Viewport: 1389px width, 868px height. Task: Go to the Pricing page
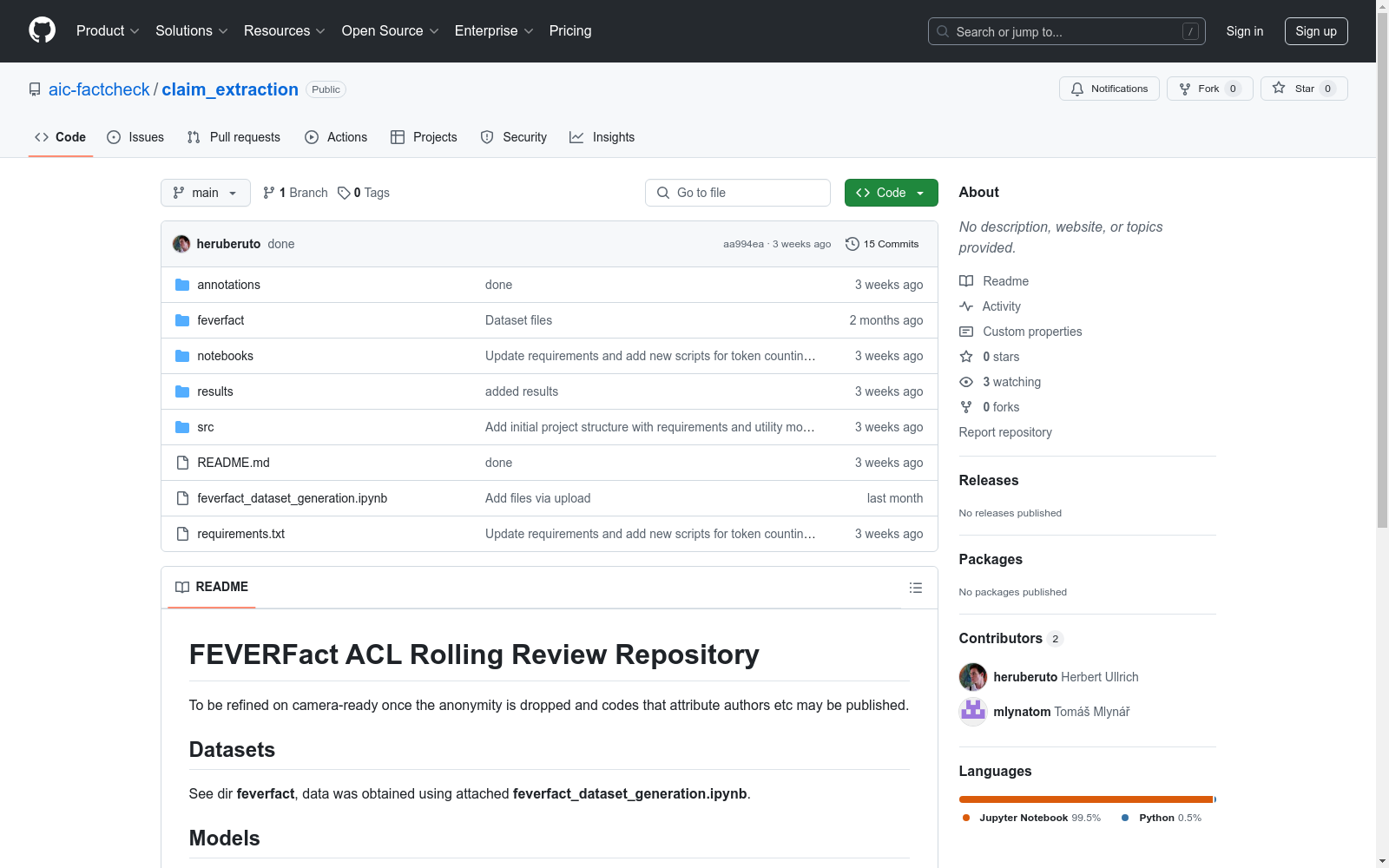tap(570, 31)
